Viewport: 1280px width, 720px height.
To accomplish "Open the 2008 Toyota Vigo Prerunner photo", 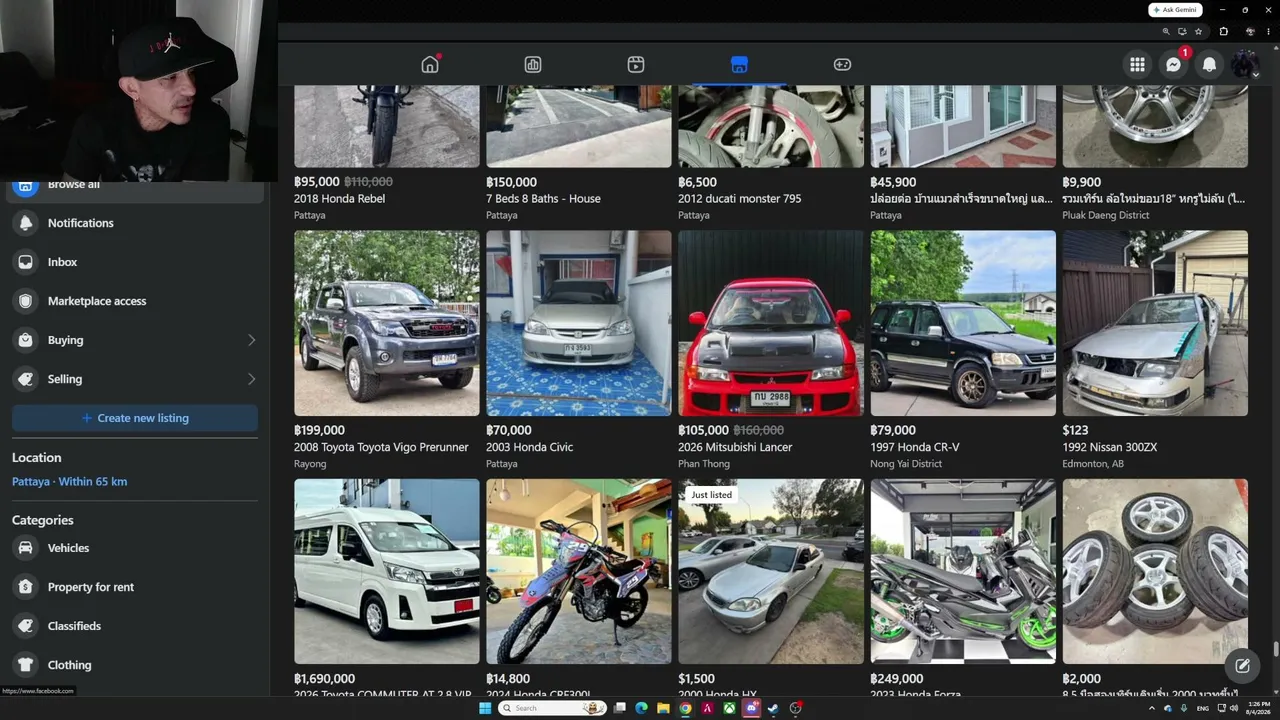I will [387, 323].
